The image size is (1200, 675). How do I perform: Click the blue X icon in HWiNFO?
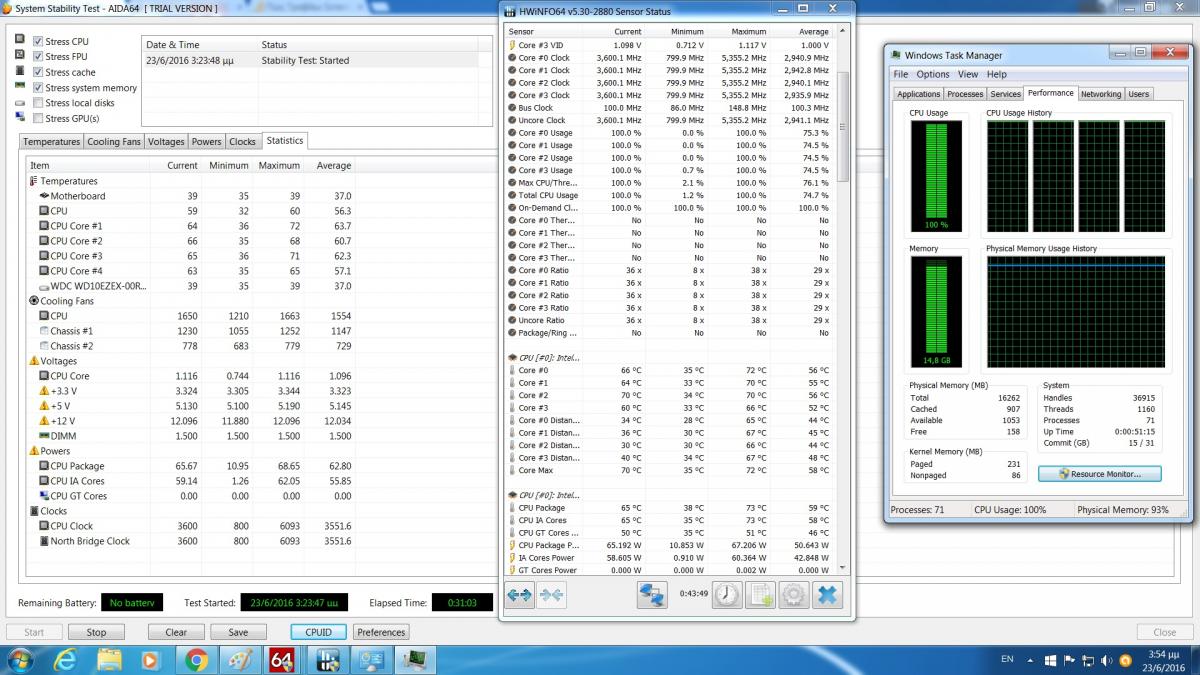tap(827, 594)
